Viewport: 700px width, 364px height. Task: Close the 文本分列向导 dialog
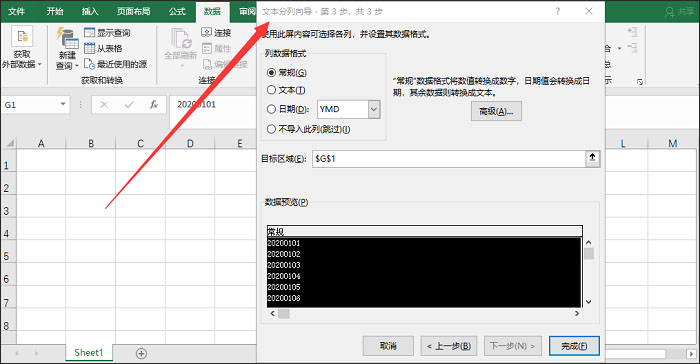coord(589,12)
